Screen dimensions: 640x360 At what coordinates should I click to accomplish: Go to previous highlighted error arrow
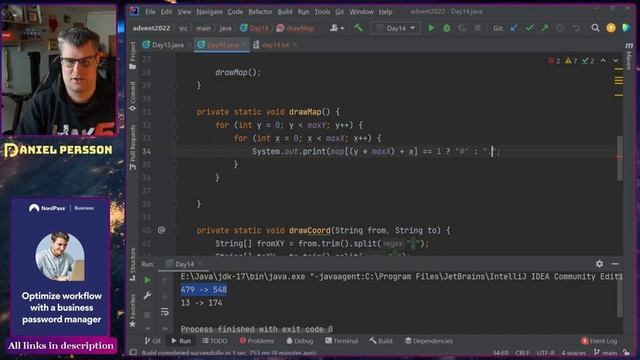(x=603, y=60)
